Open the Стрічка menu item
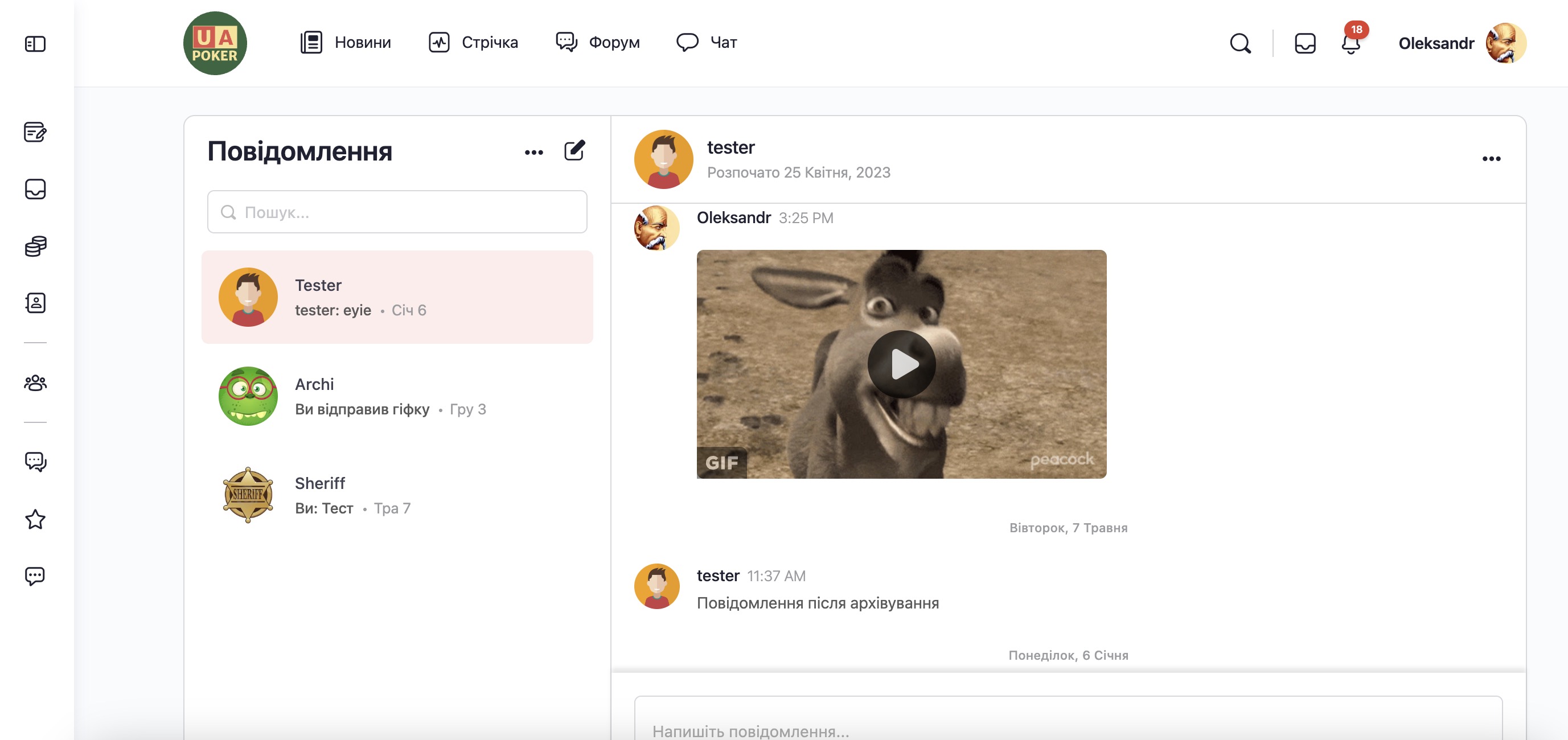Screen dimensions: 1568x740 click(x=473, y=43)
